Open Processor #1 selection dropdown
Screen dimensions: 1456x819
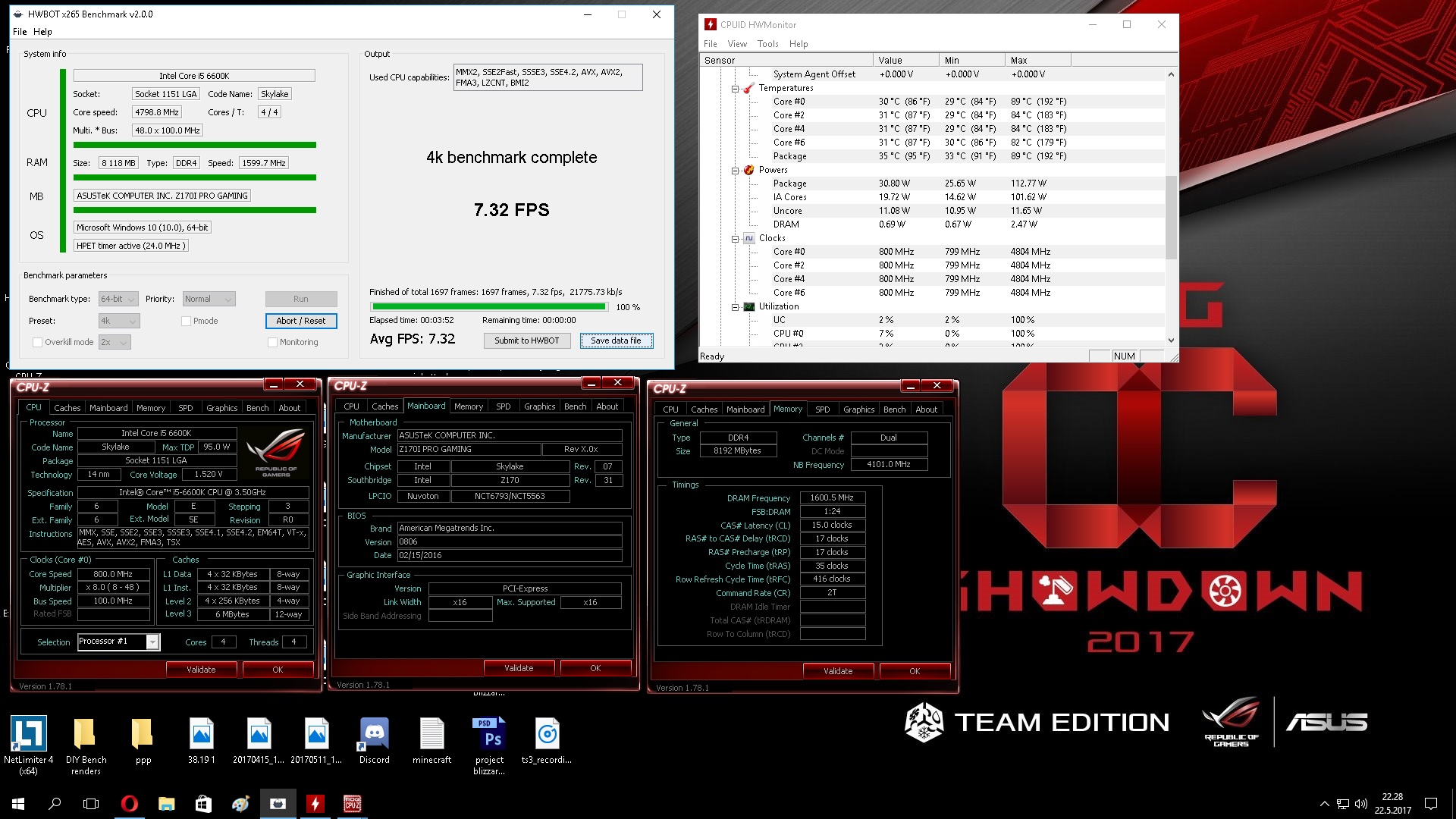(x=118, y=642)
